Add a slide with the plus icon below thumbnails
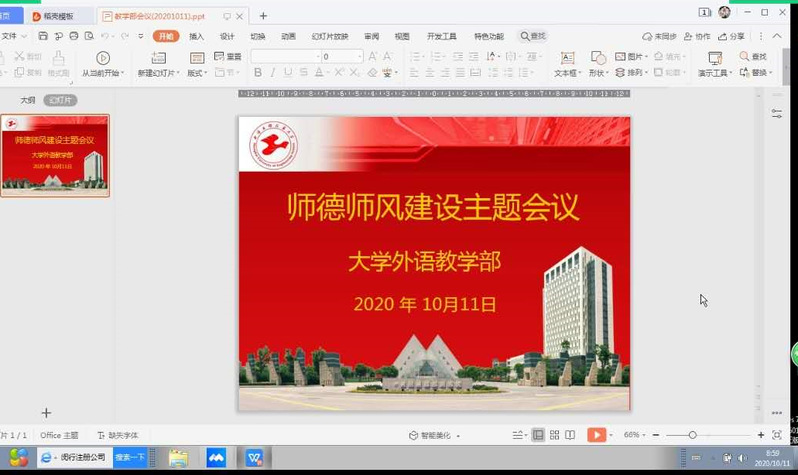This screenshot has width=798, height=475. [x=46, y=413]
